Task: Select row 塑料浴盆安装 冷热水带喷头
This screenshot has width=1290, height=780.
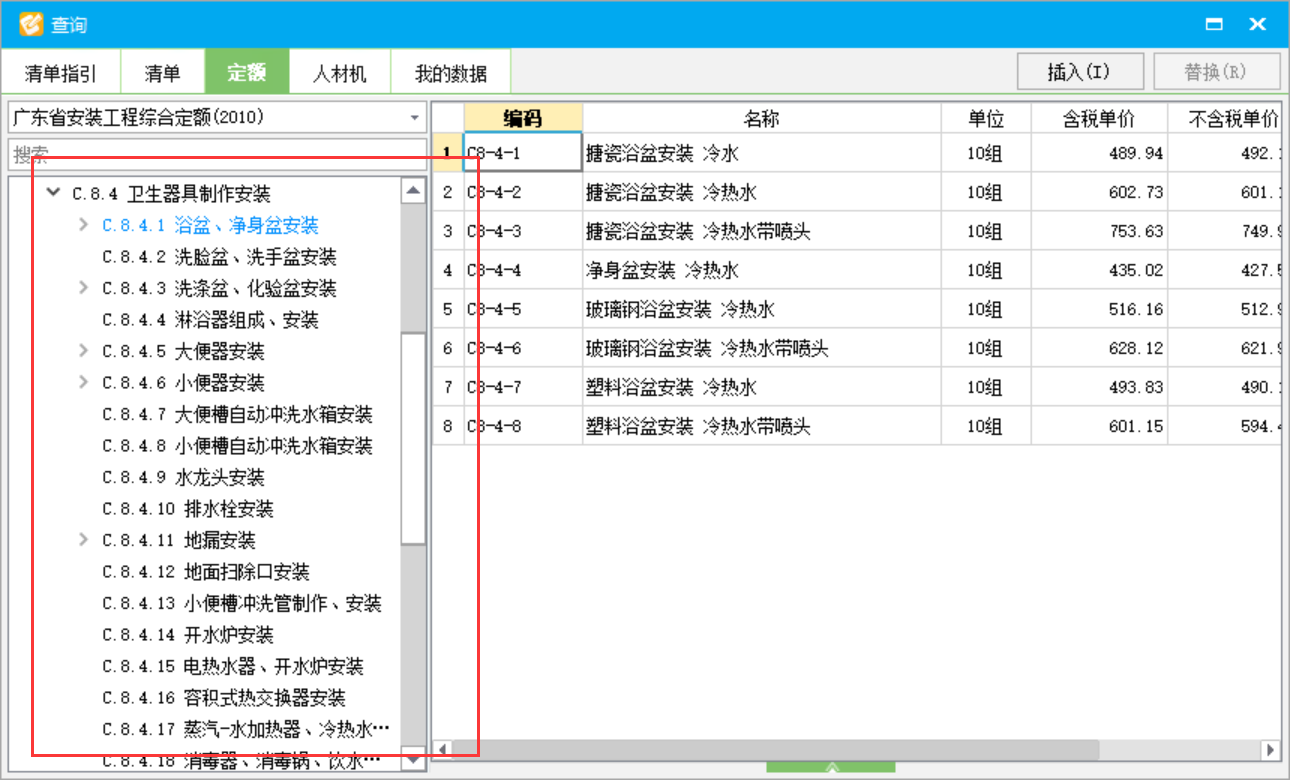Action: [x=762, y=426]
